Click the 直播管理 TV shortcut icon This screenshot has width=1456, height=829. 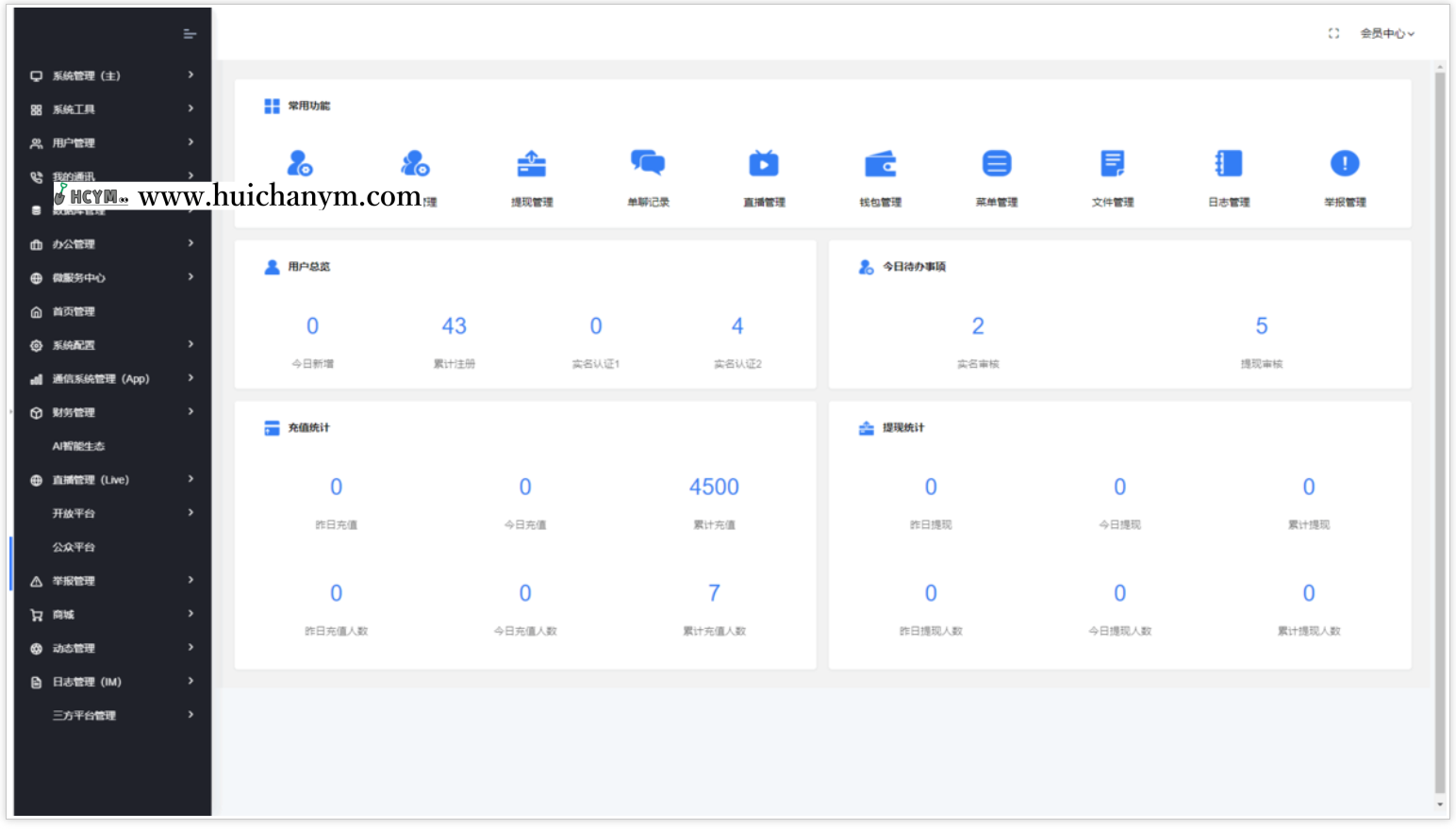(764, 164)
